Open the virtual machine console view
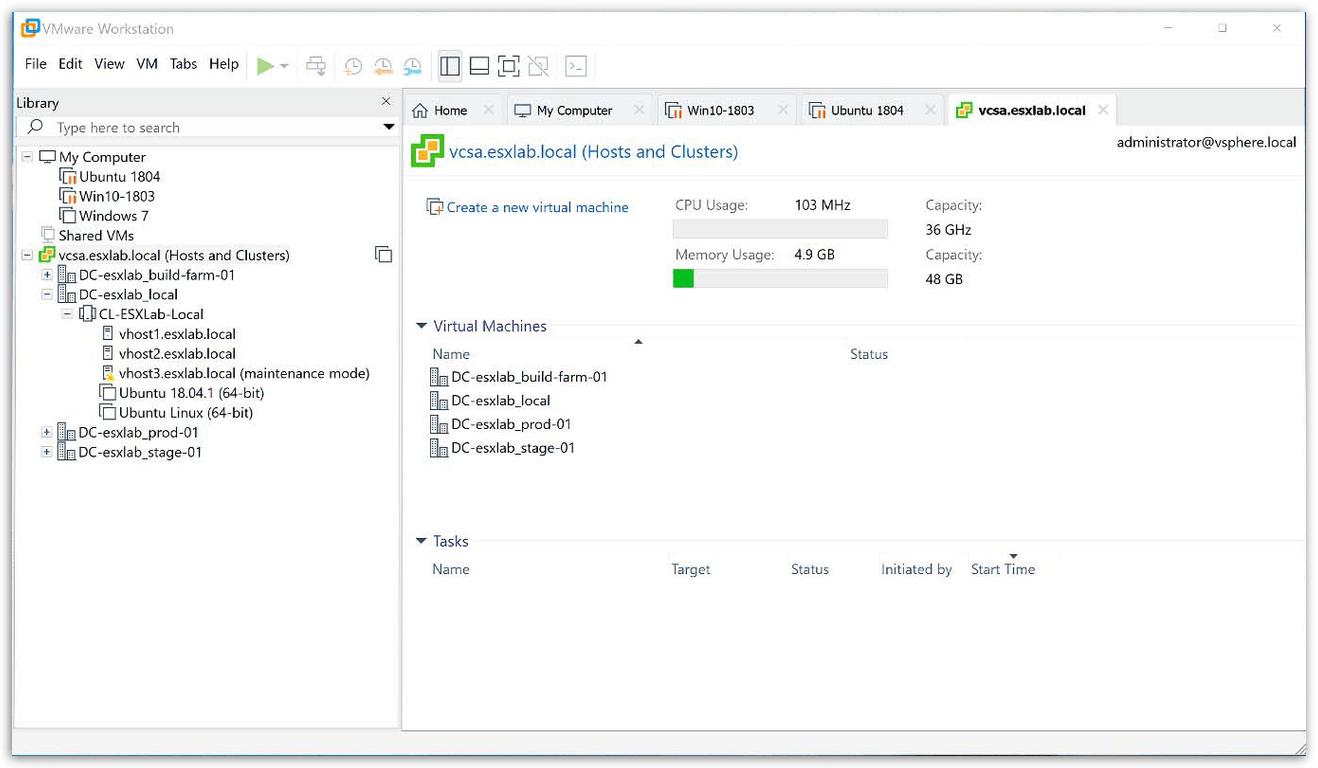This screenshot has height=768, width=1318. 576,65
